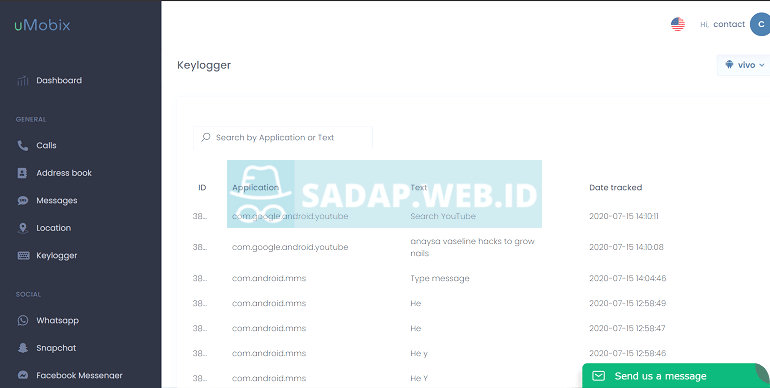Click the Messages speech bubble icon
Screen dimensions: 770x388
coord(23,200)
